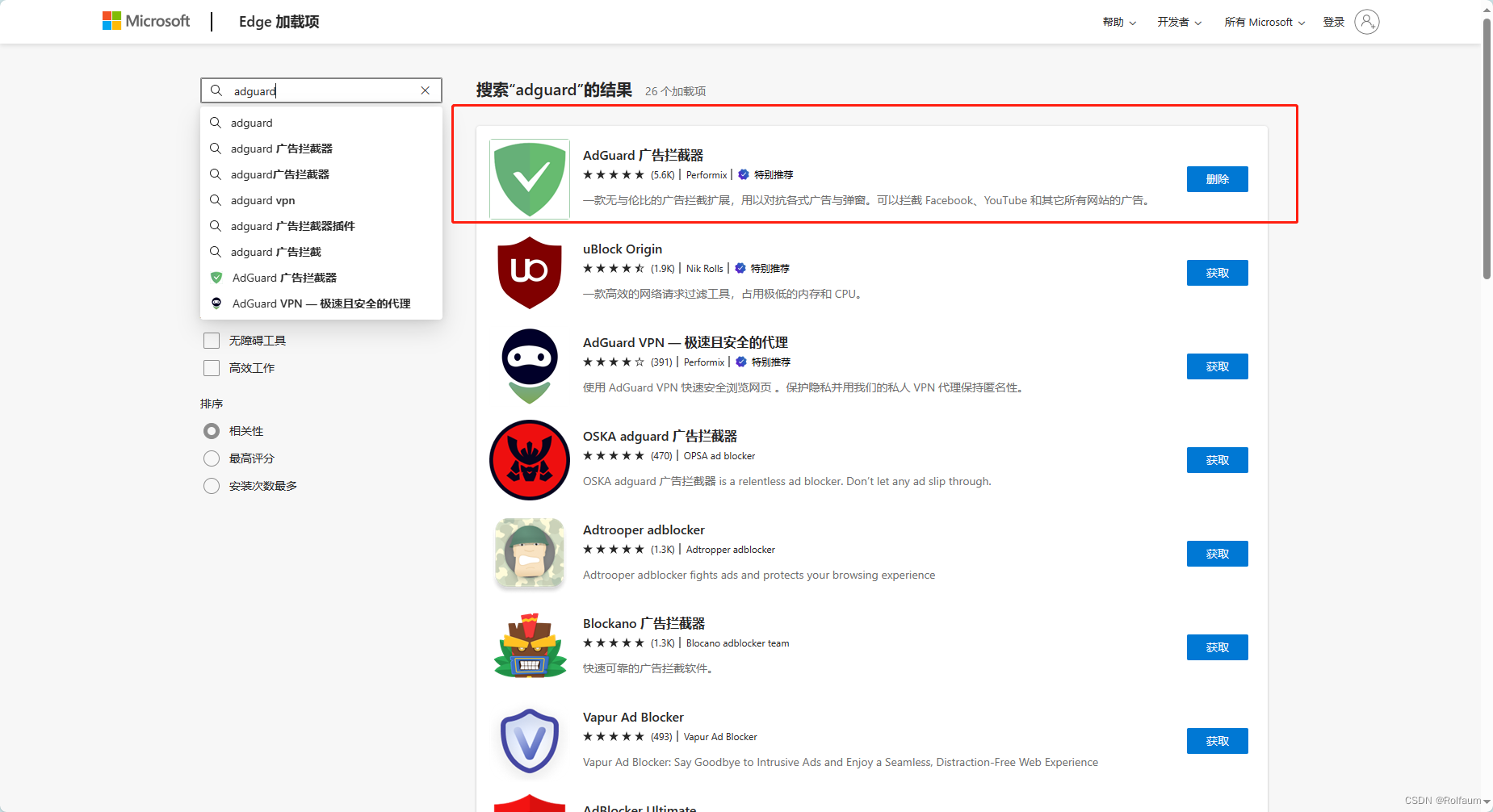Image resolution: width=1493 pixels, height=812 pixels.
Task: Click star rating of AdGuard 广告拦截器
Action: coord(614,174)
